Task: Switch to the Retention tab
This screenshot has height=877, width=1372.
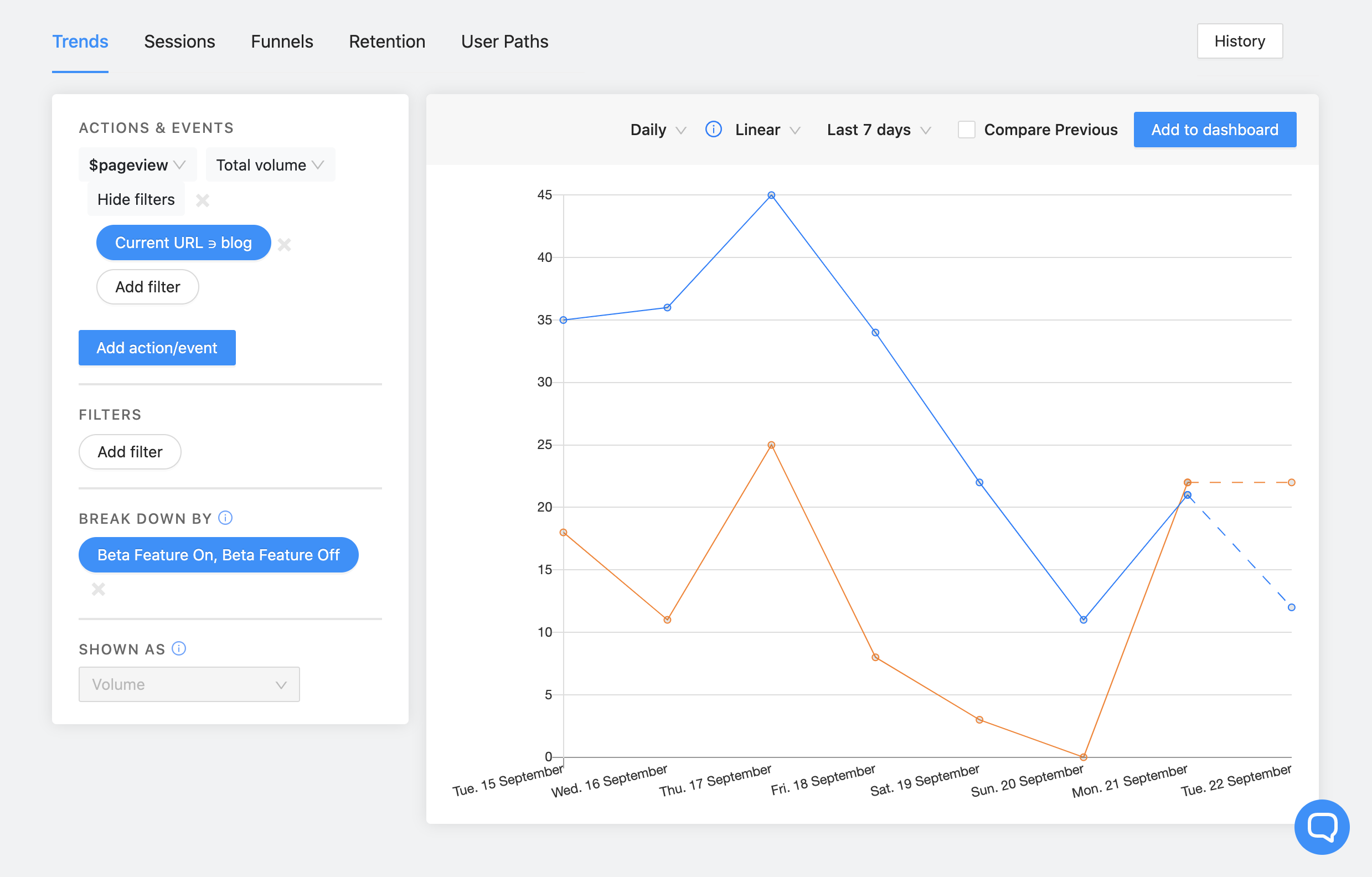Action: [x=387, y=41]
